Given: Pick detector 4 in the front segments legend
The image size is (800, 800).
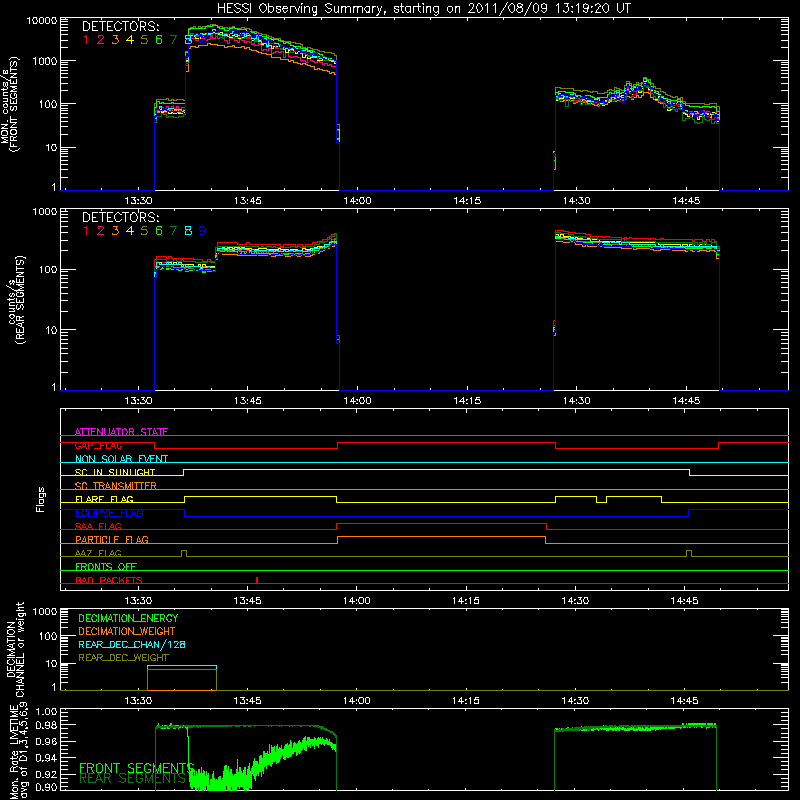Looking at the screenshot, I should [x=130, y=40].
